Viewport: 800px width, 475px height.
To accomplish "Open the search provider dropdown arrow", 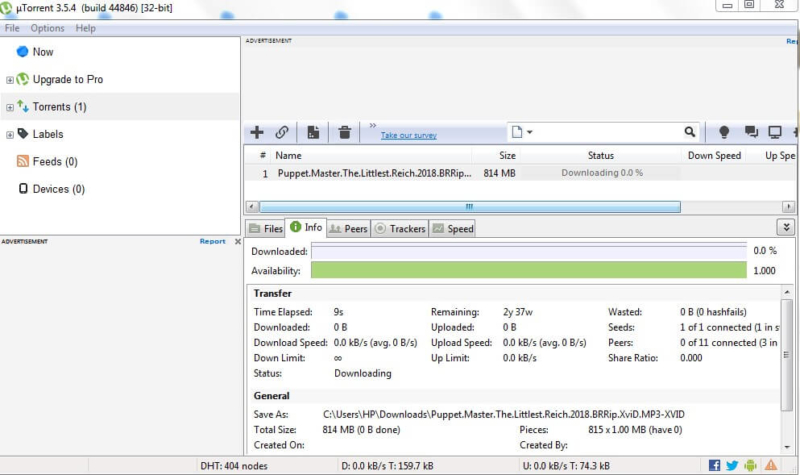I will [530, 132].
